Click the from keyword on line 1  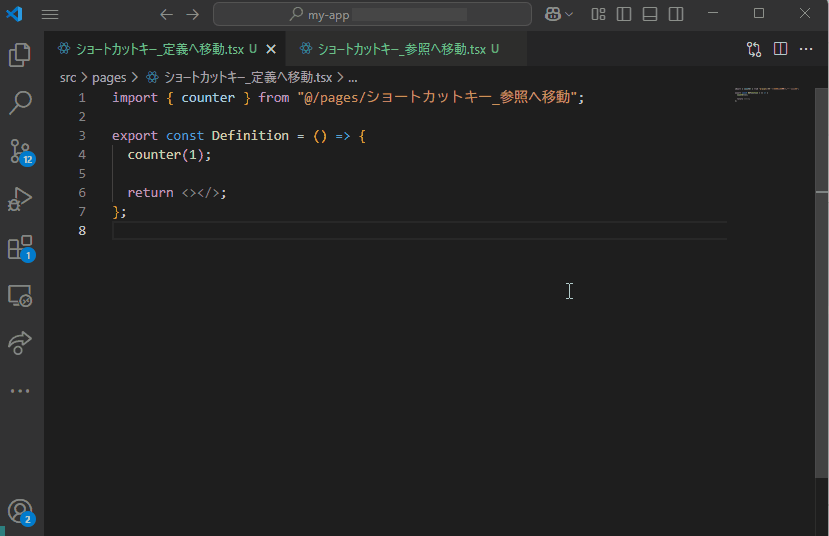pyautogui.click(x=274, y=97)
